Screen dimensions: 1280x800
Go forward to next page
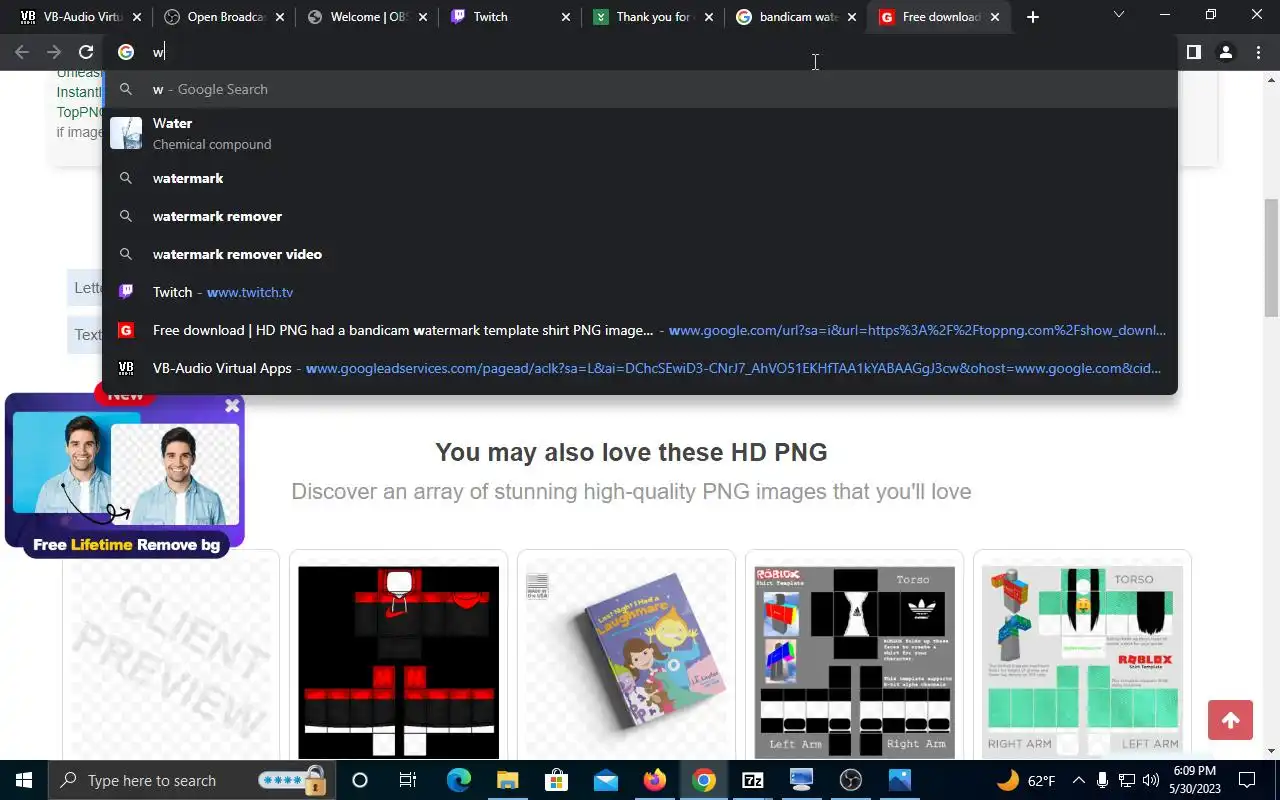54,52
